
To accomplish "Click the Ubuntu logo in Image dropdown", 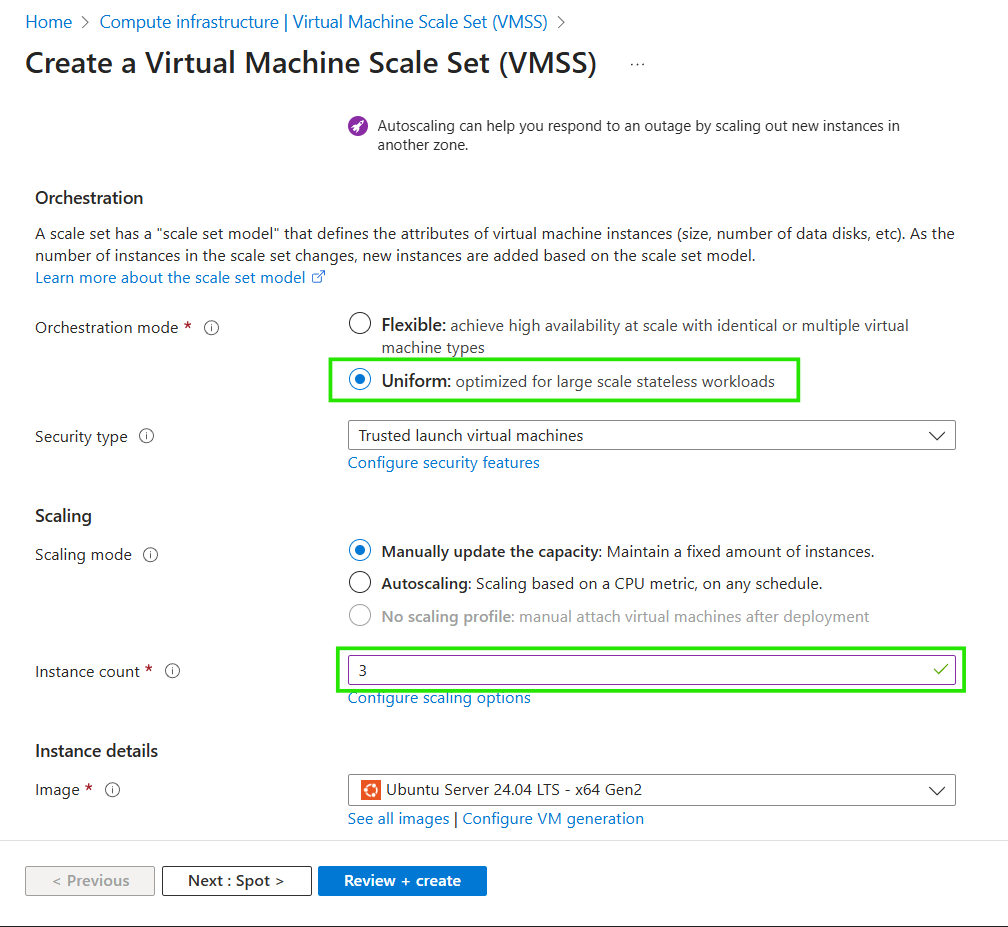I will coord(370,790).
